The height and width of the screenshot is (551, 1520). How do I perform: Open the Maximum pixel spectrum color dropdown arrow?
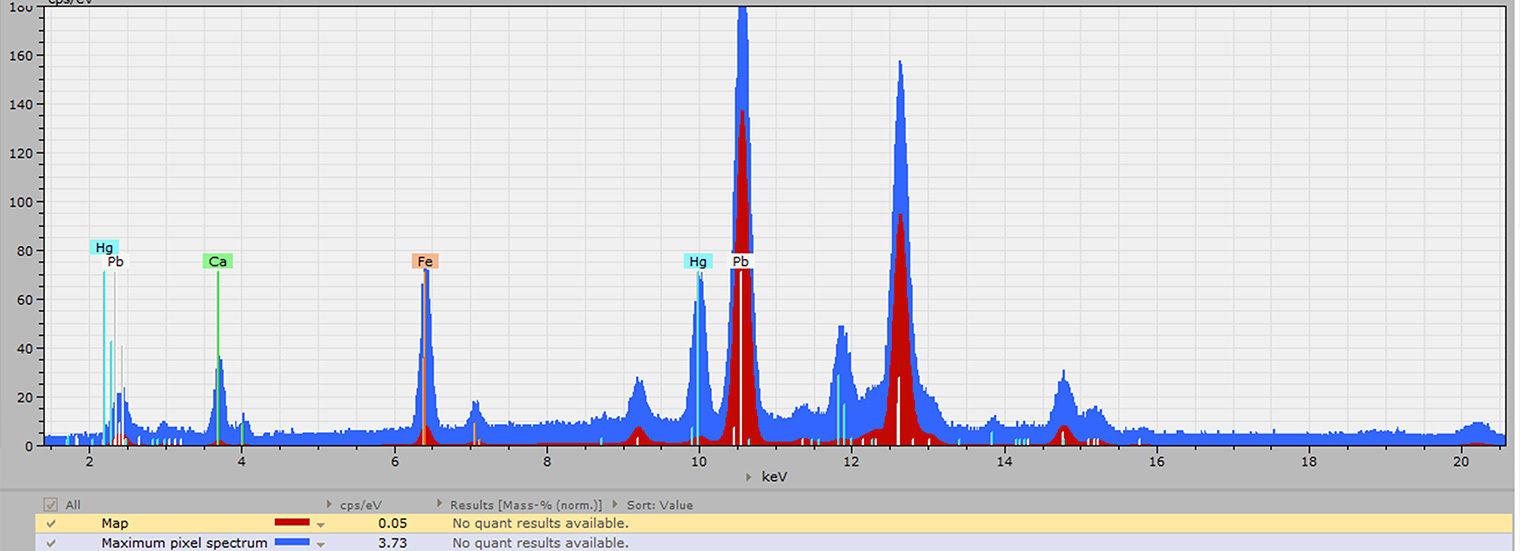[x=321, y=544]
